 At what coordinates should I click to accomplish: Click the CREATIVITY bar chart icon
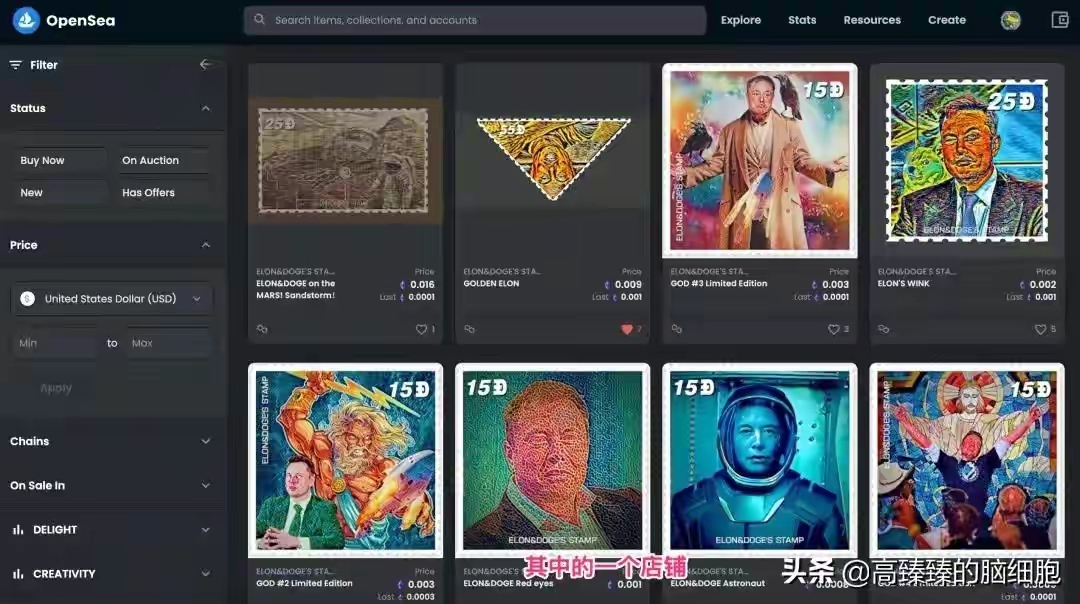click(x=18, y=574)
